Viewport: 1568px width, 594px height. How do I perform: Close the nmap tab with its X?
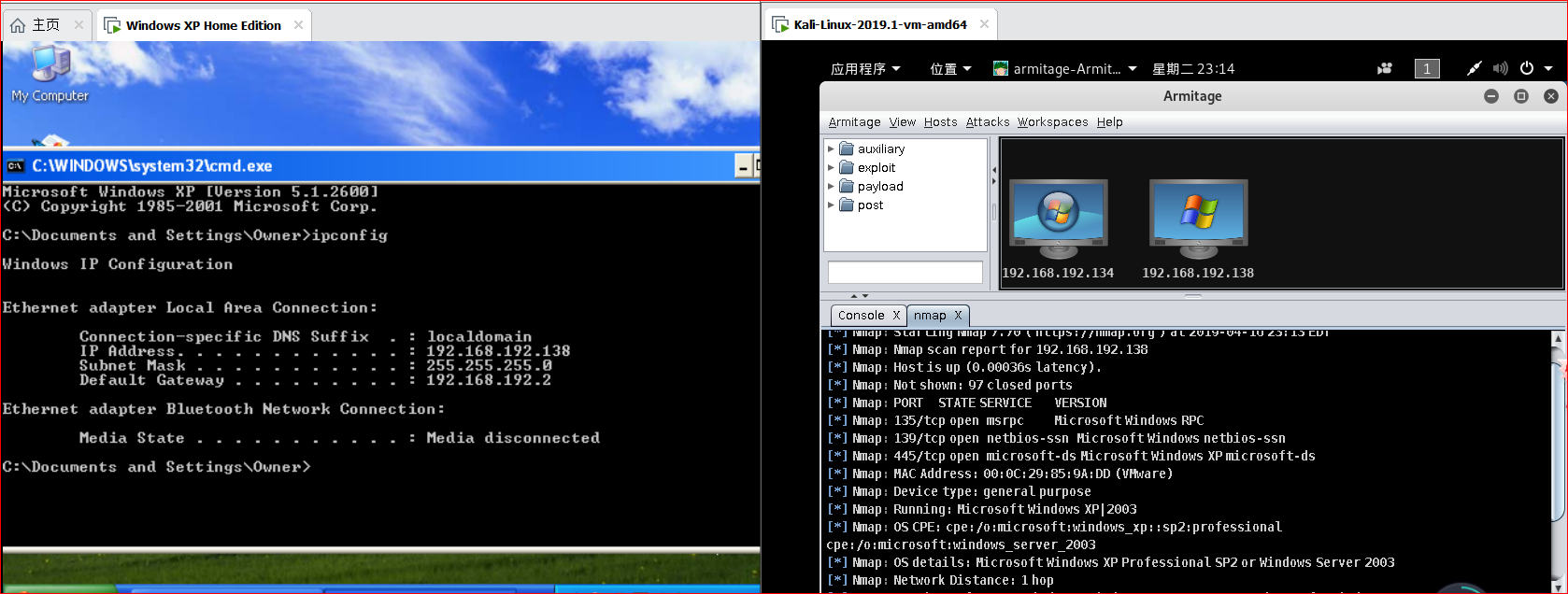click(x=958, y=315)
